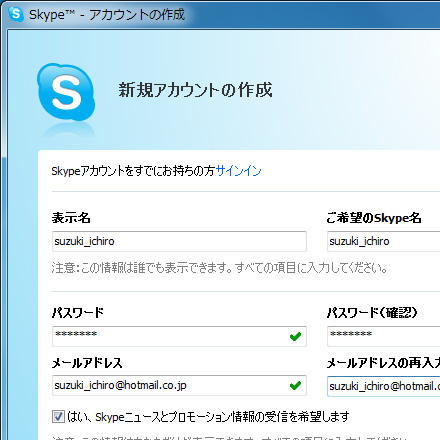Click the ご希望のSkype名 label
The width and height of the screenshot is (440, 440).
click(x=374, y=218)
